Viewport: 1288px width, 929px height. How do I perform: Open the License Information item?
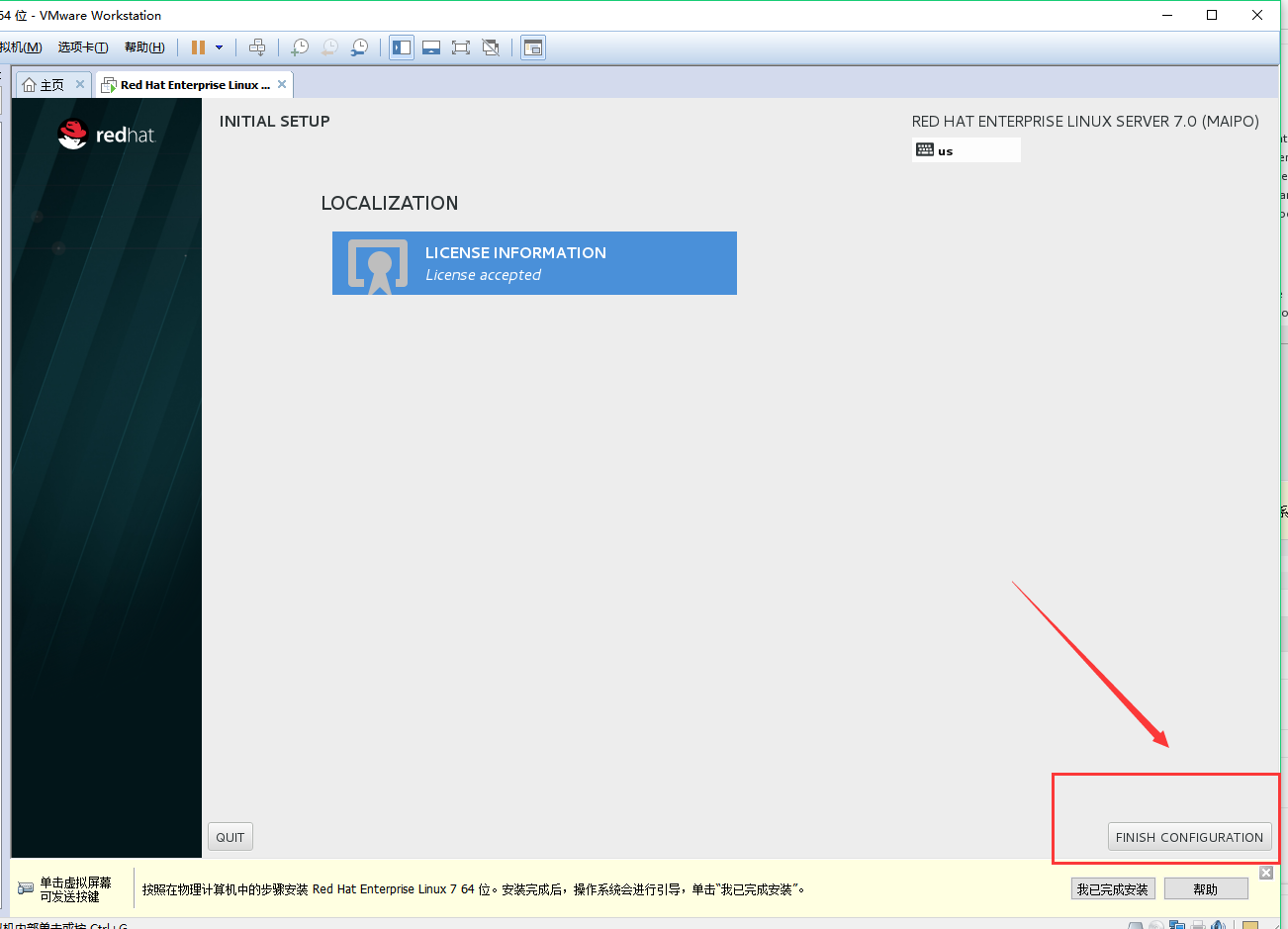pos(534,263)
